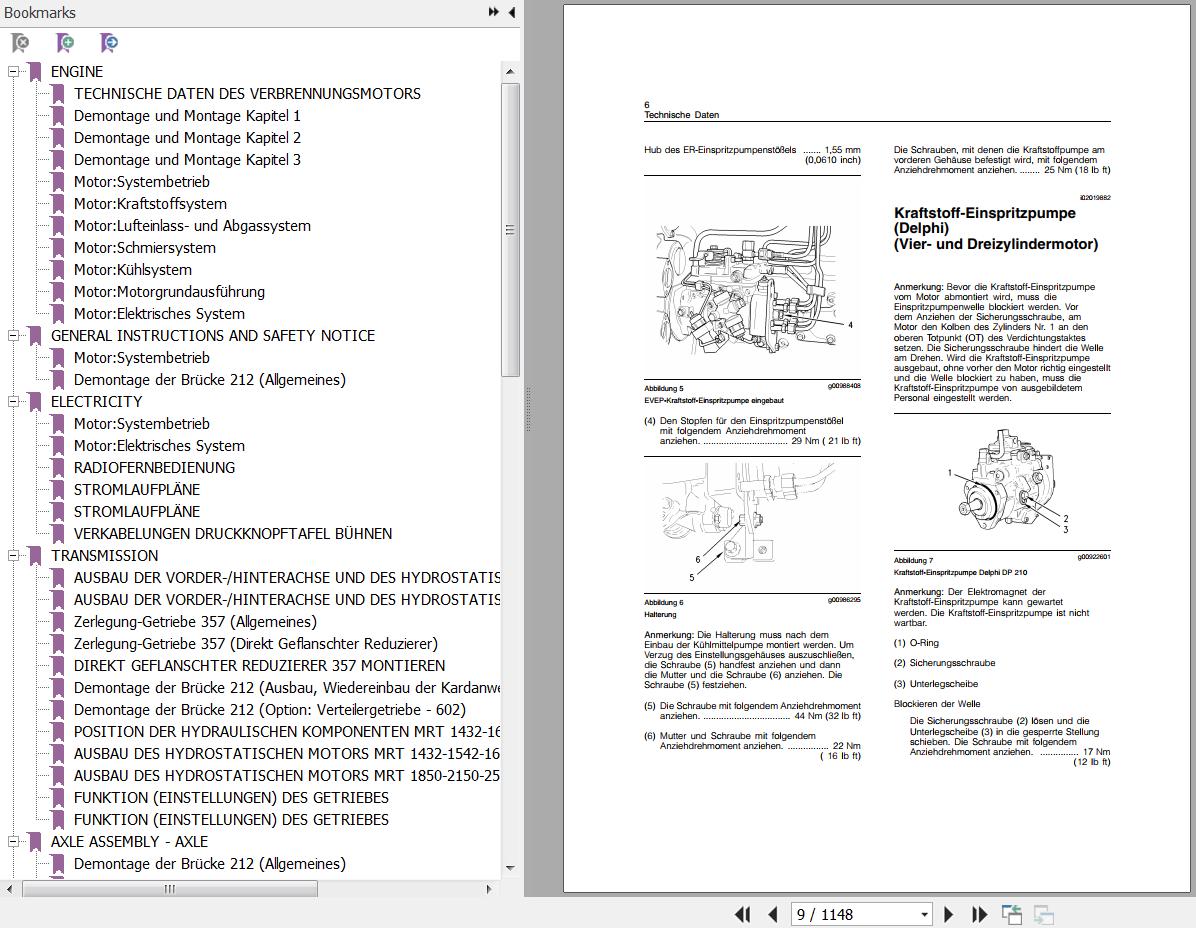Click bookmark icon beside ELECTRICITY
Image resolution: width=1196 pixels, height=928 pixels.
click(x=35, y=402)
